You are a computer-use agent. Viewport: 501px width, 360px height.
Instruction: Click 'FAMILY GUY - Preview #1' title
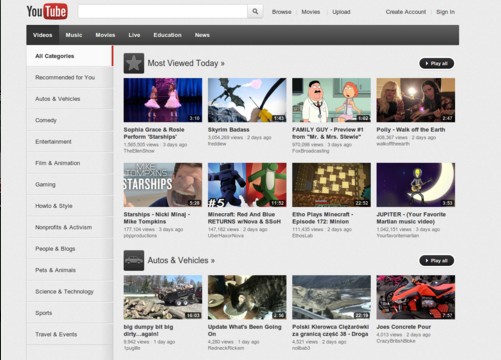click(x=328, y=133)
